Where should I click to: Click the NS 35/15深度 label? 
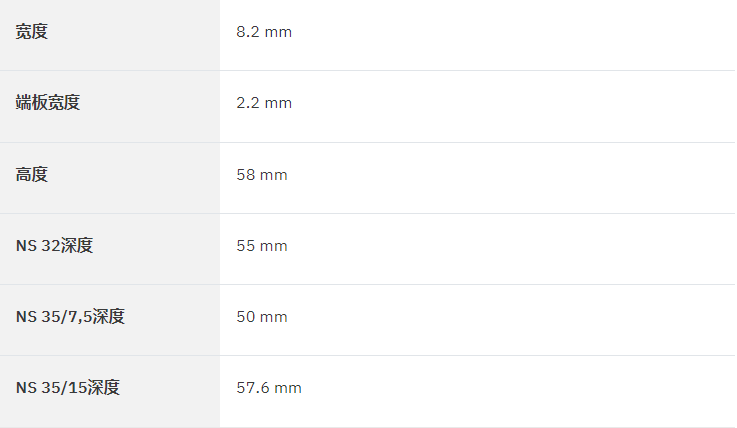(68, 387)
